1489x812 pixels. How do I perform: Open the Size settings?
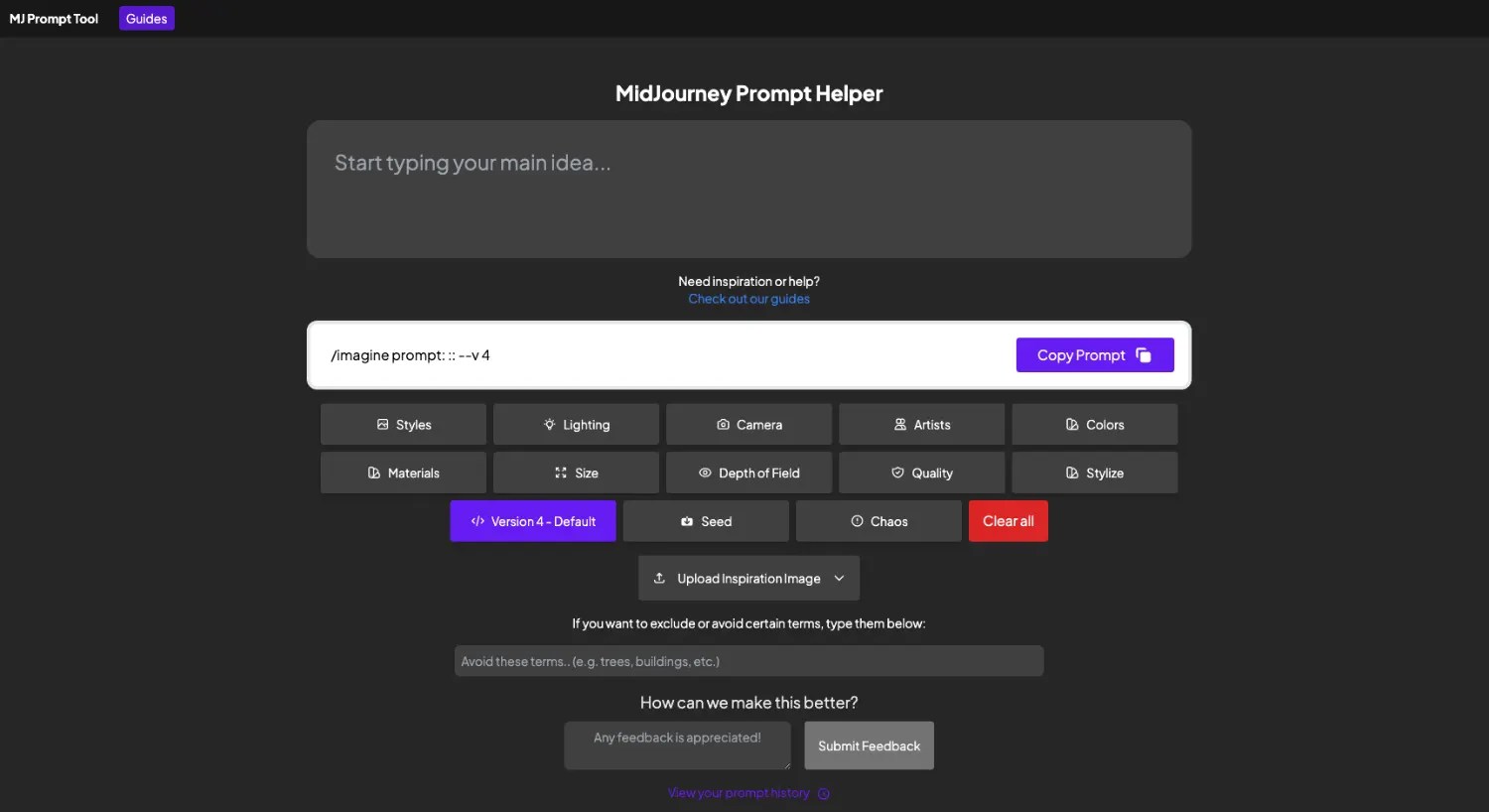tap(576, 474)
